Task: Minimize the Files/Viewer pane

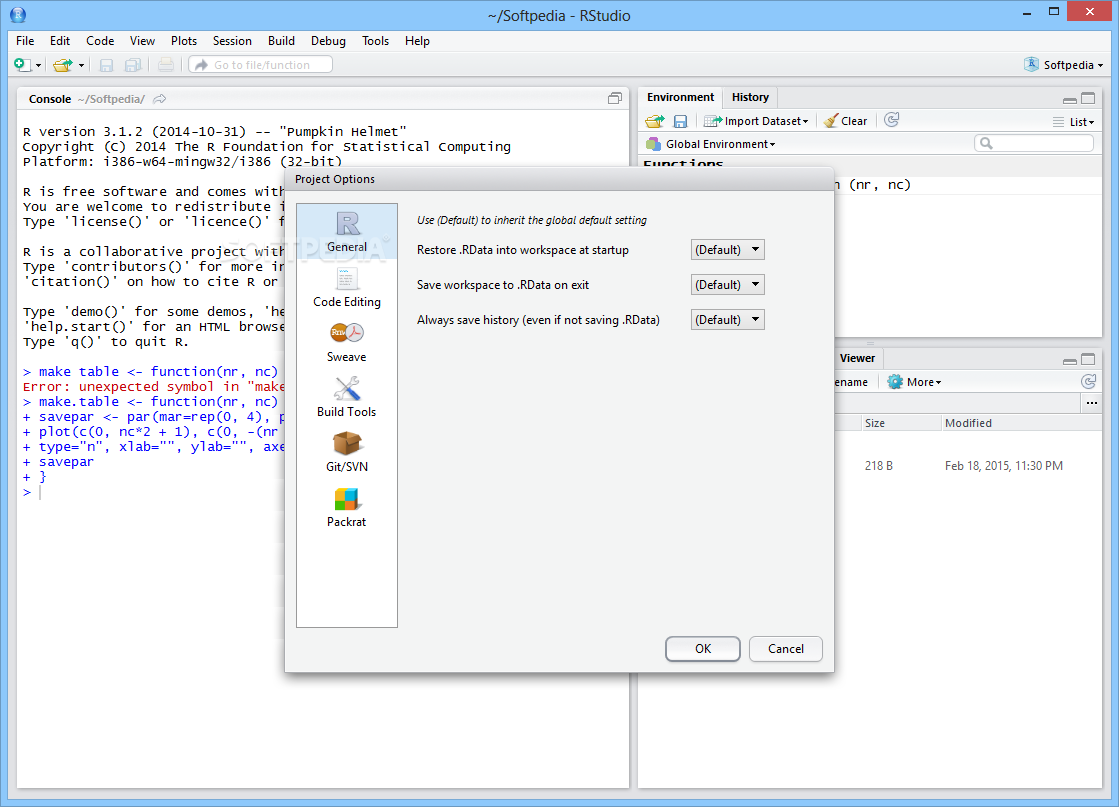Action: 1070,361
